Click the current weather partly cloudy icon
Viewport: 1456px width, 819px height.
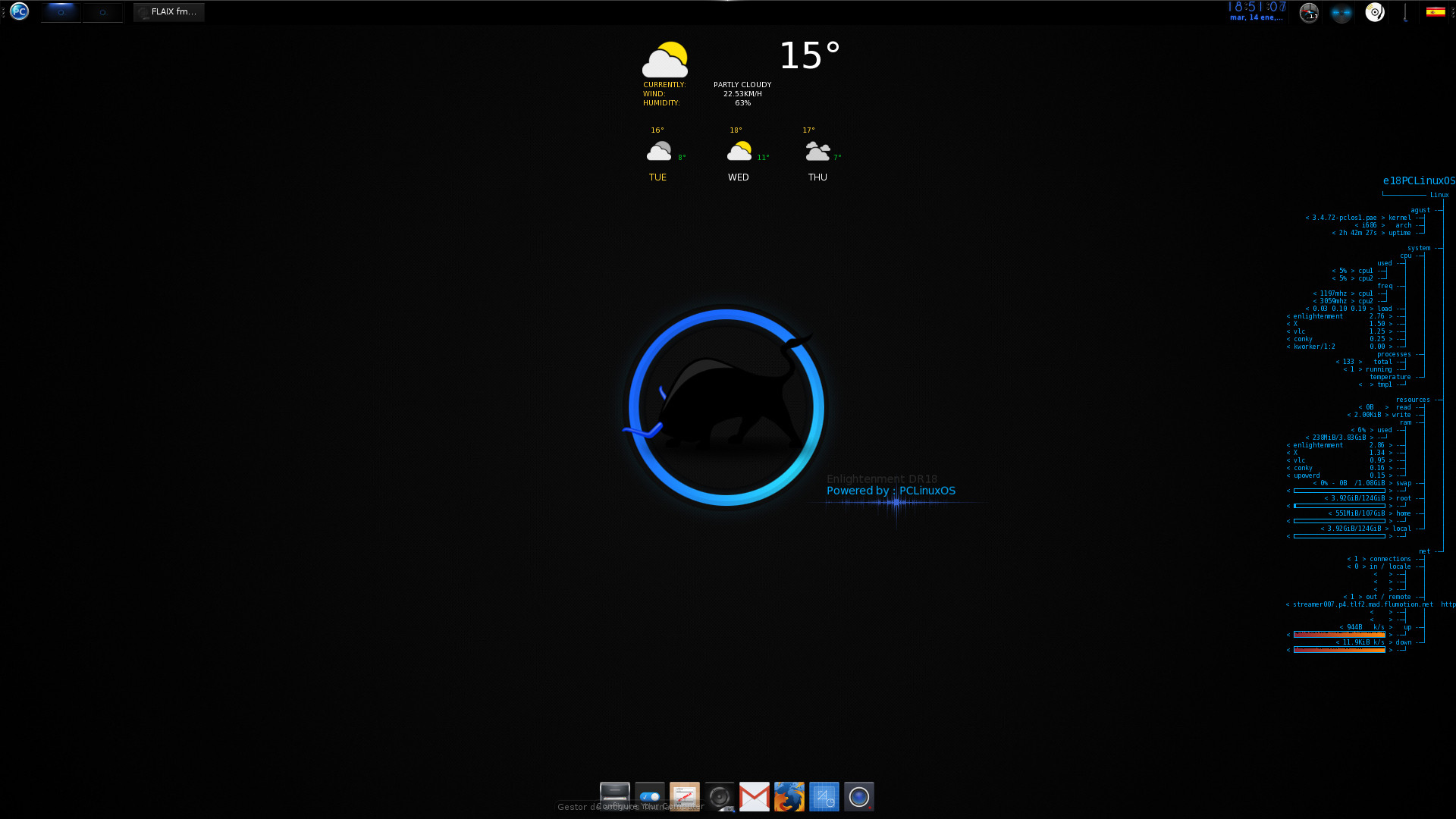(x=665, y=60)
